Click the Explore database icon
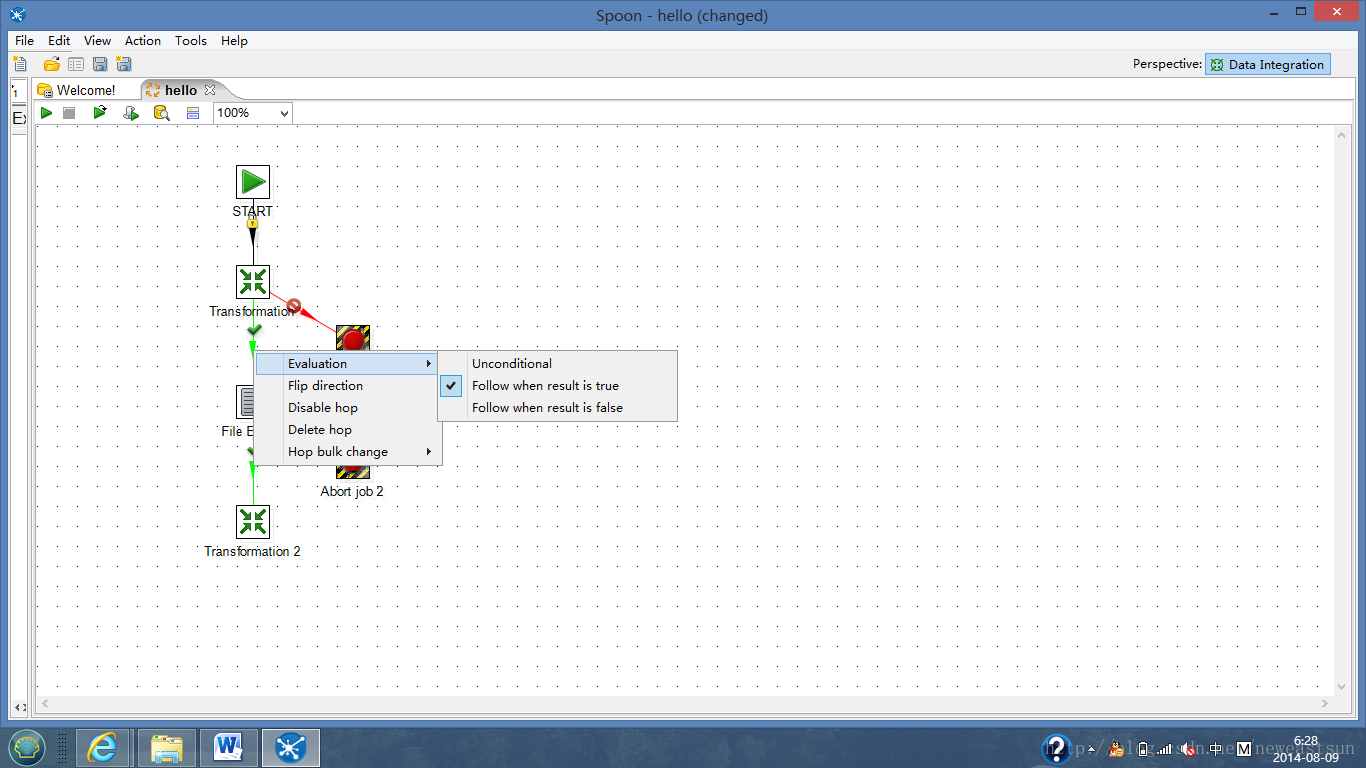Screen dimensions: 1366x768 pyautogui.click(x=161, y=113)
